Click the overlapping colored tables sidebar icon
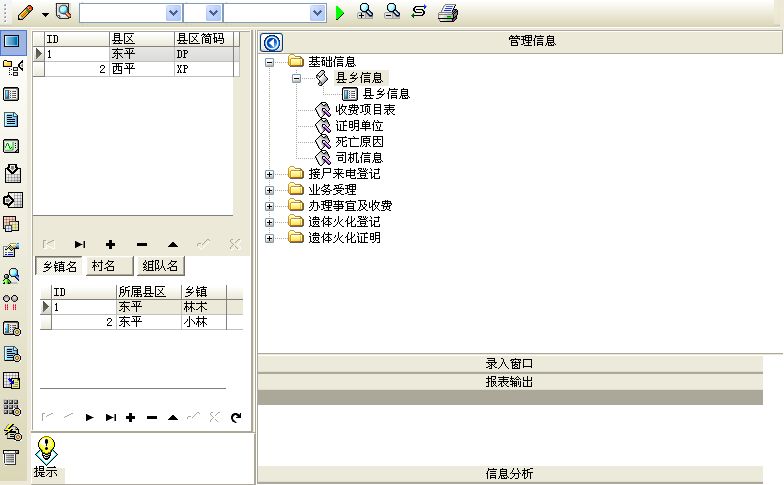784x485 pixels. (x=12, y=224)
